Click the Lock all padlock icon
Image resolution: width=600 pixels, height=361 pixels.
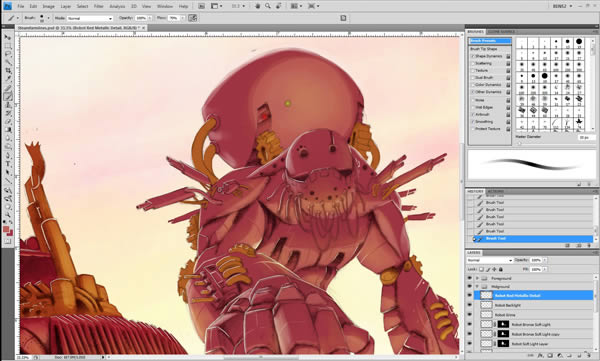pyautogui.click(x=501, y=270)
